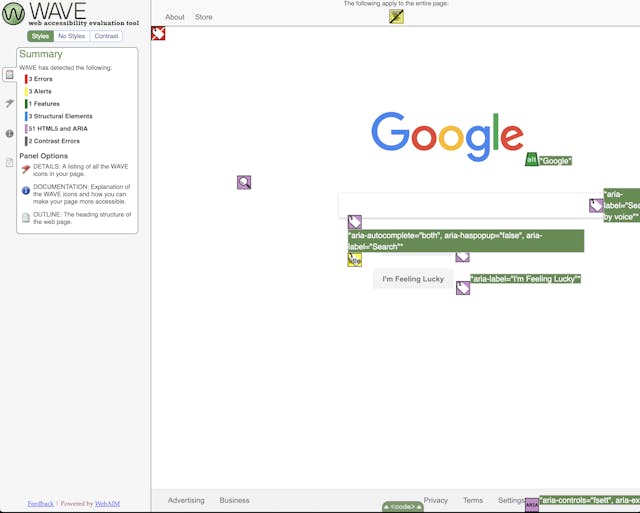
Task: Click the red error icon at page top-left
Action: [x=158, y=33]
